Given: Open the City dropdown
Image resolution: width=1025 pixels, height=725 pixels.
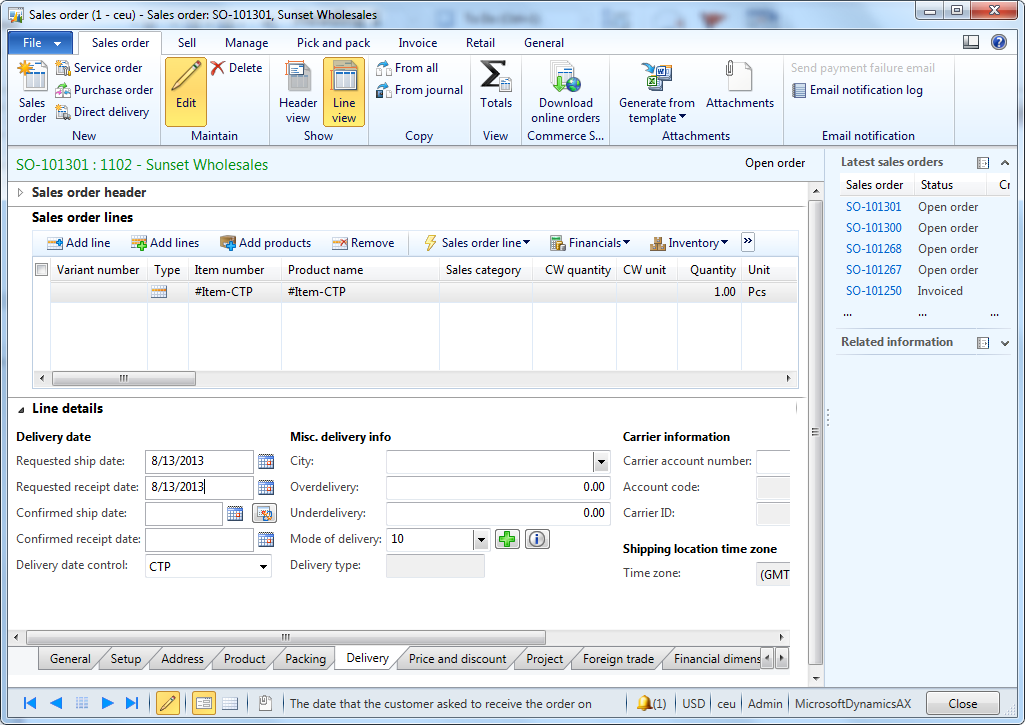Looking at the screenshot, I should [601, 462].
